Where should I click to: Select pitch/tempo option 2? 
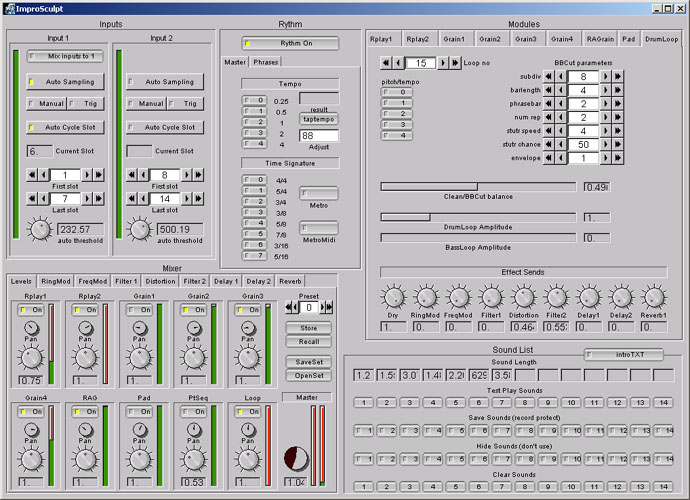click(396, 114)
